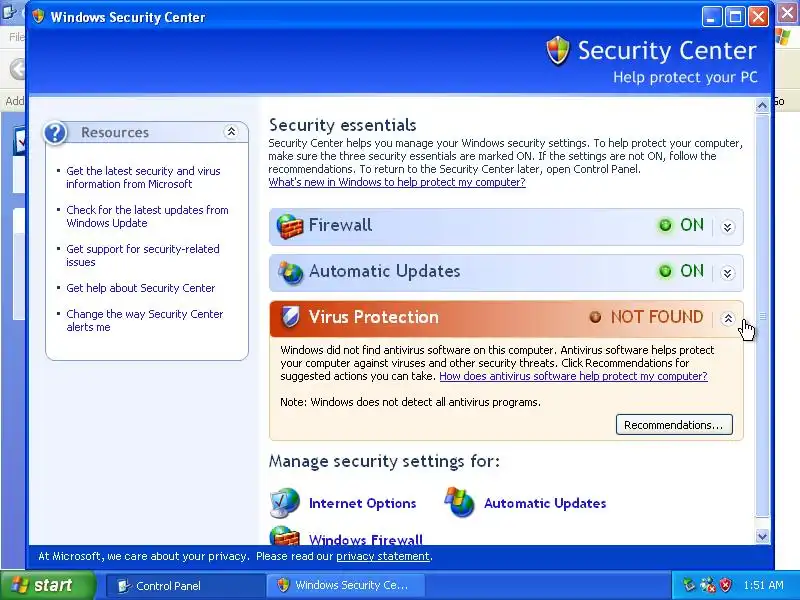The width and height of the screenshot is (800, 600).
Task: Open Windows Firewall settings link
Action: click(x=366, y=538)
